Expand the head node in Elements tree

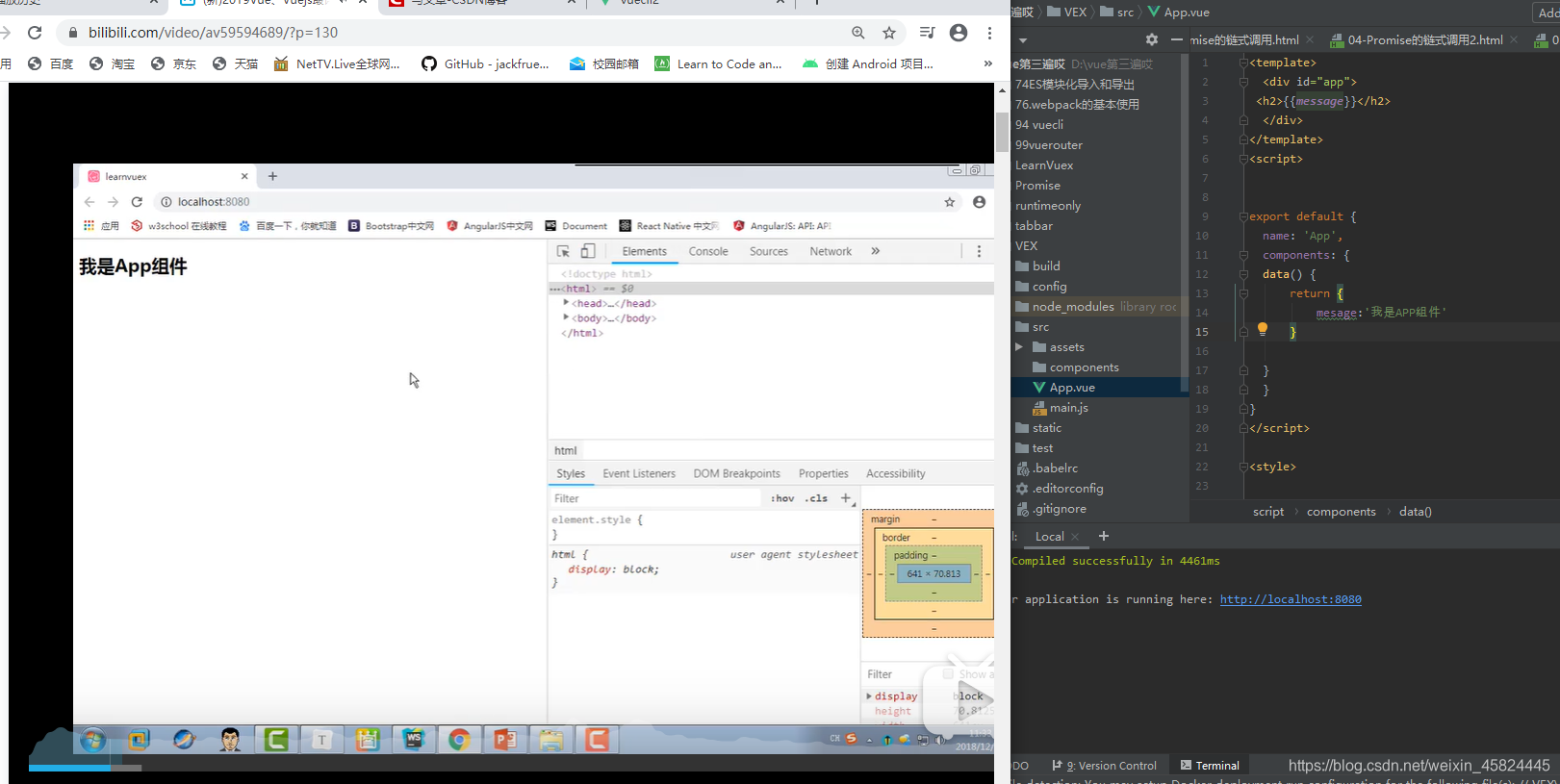pos(566,303)
